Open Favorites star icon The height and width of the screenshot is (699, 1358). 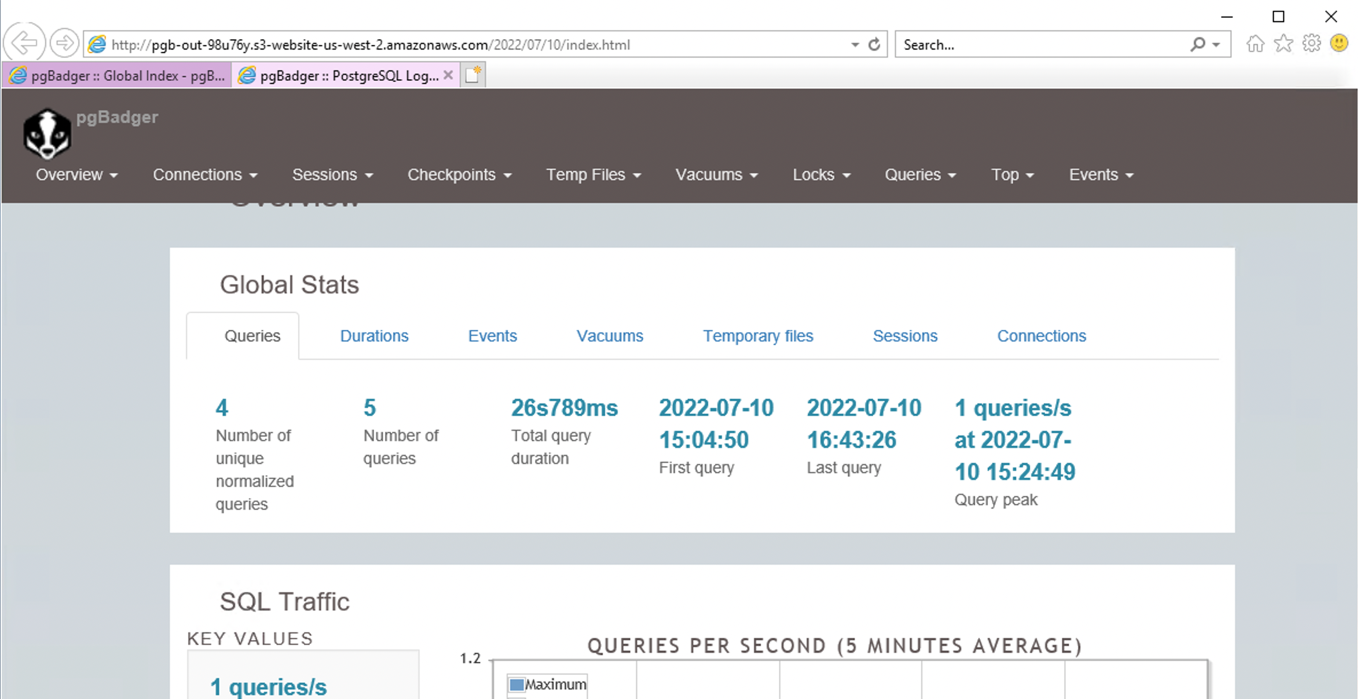1283,44
